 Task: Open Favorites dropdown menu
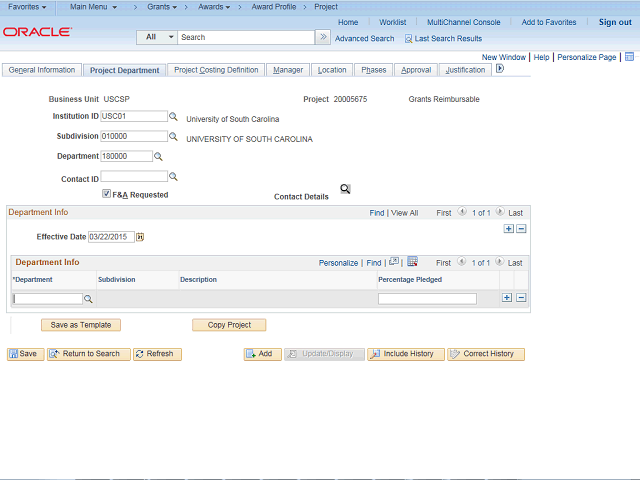pos(27,7)
